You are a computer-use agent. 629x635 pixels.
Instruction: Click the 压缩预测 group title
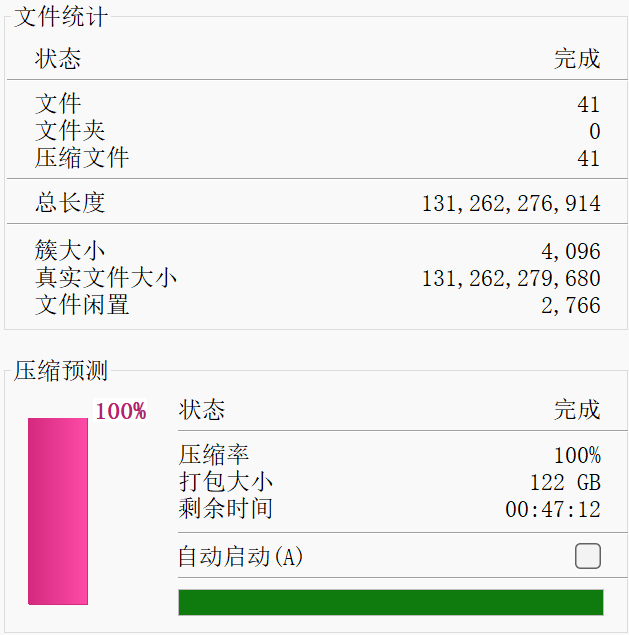pos(61,371)
